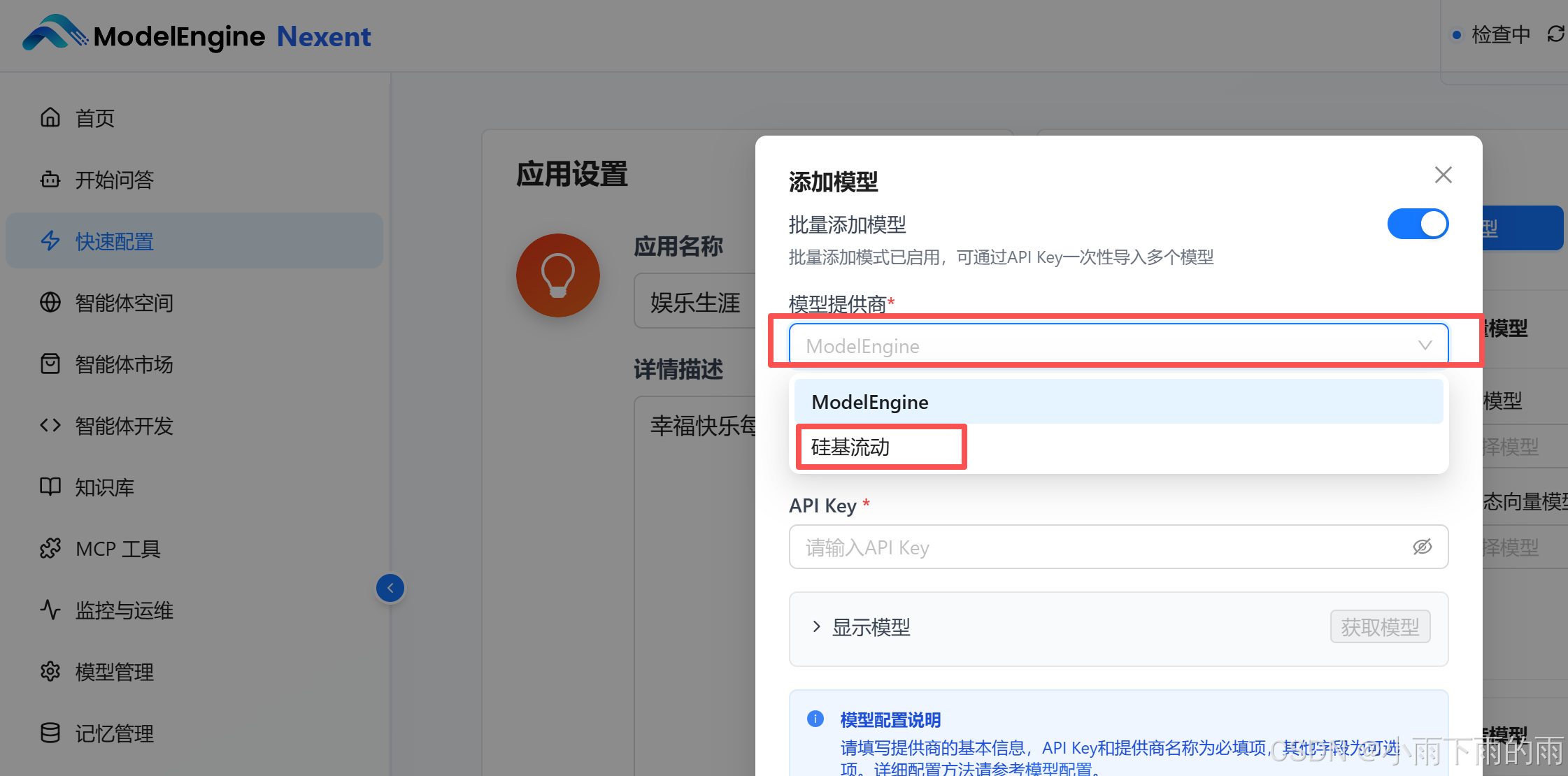Toggle API Key visibility eye icon
Screen dimensions: 1568x776
(x=1422, y=547)
